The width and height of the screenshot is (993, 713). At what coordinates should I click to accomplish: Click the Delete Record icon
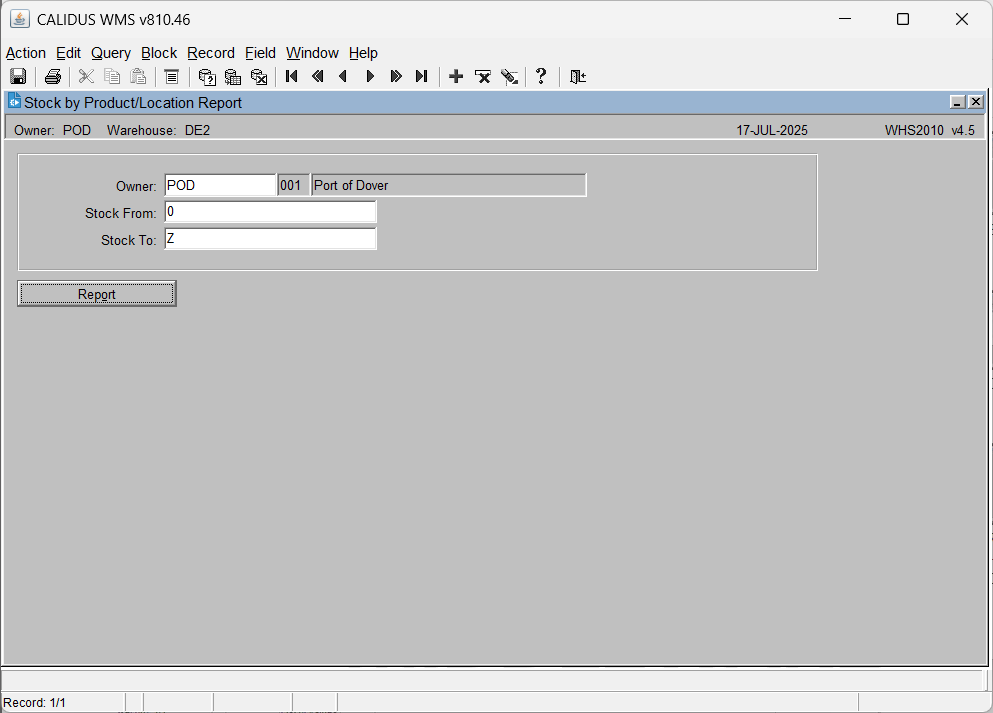483,77
